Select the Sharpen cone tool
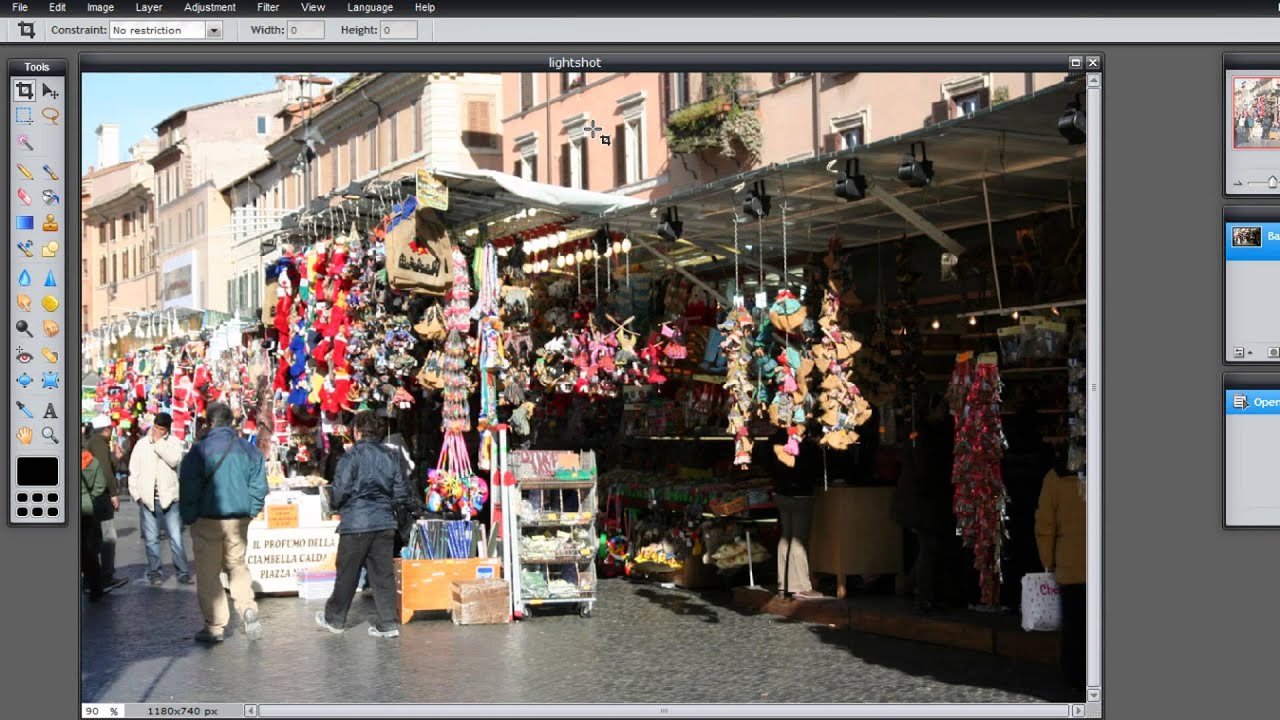This screenshot has height=720, width=1280. tap(50, 278)
